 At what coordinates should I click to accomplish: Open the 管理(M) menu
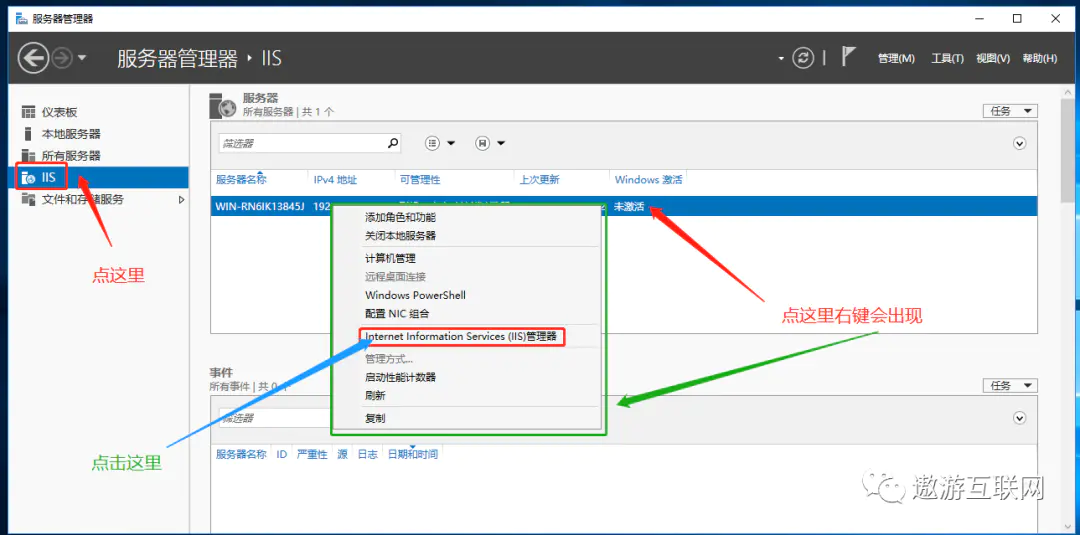896,59
